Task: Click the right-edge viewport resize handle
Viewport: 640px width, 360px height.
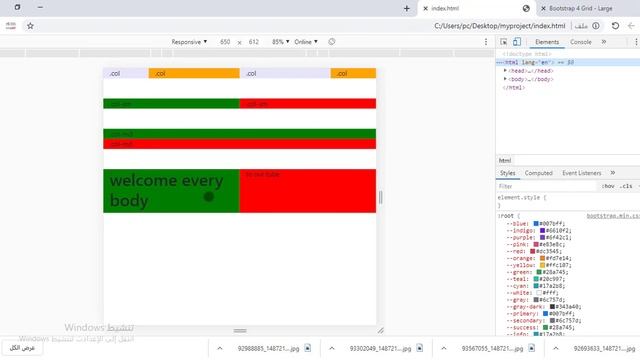Action: pyautogui.click(x=380, y=198)
